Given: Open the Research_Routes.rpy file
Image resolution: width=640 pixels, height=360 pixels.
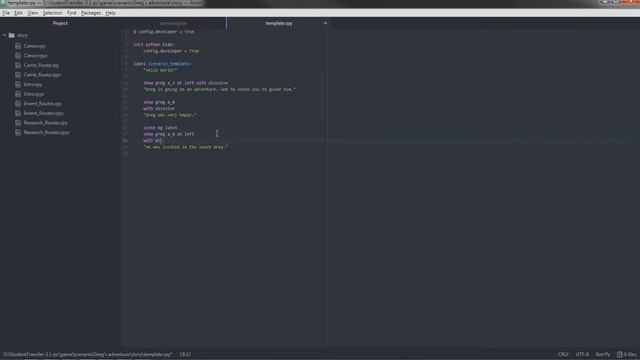Looking at the screenshot, I should 46,123.
